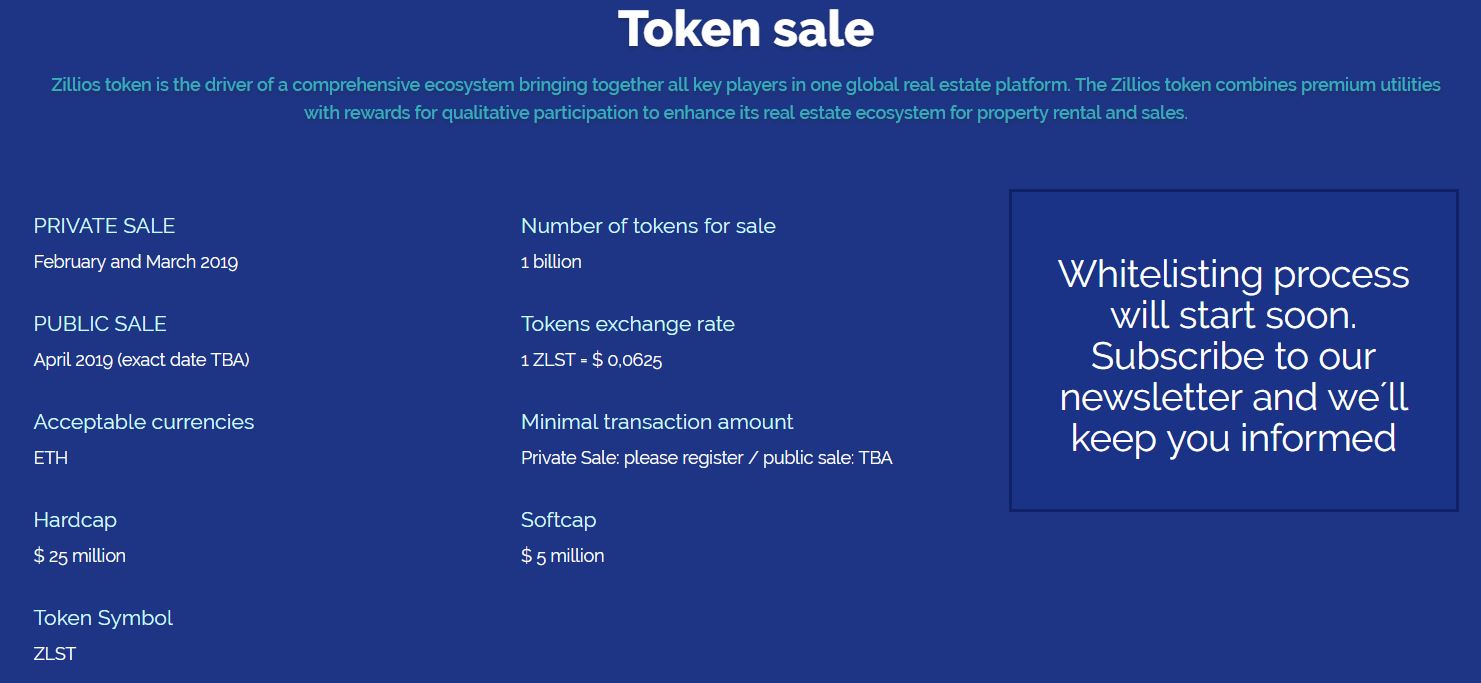Click the Tokens exchange rate label
Screen dimensions: 1481x683
tap(628, 324)
